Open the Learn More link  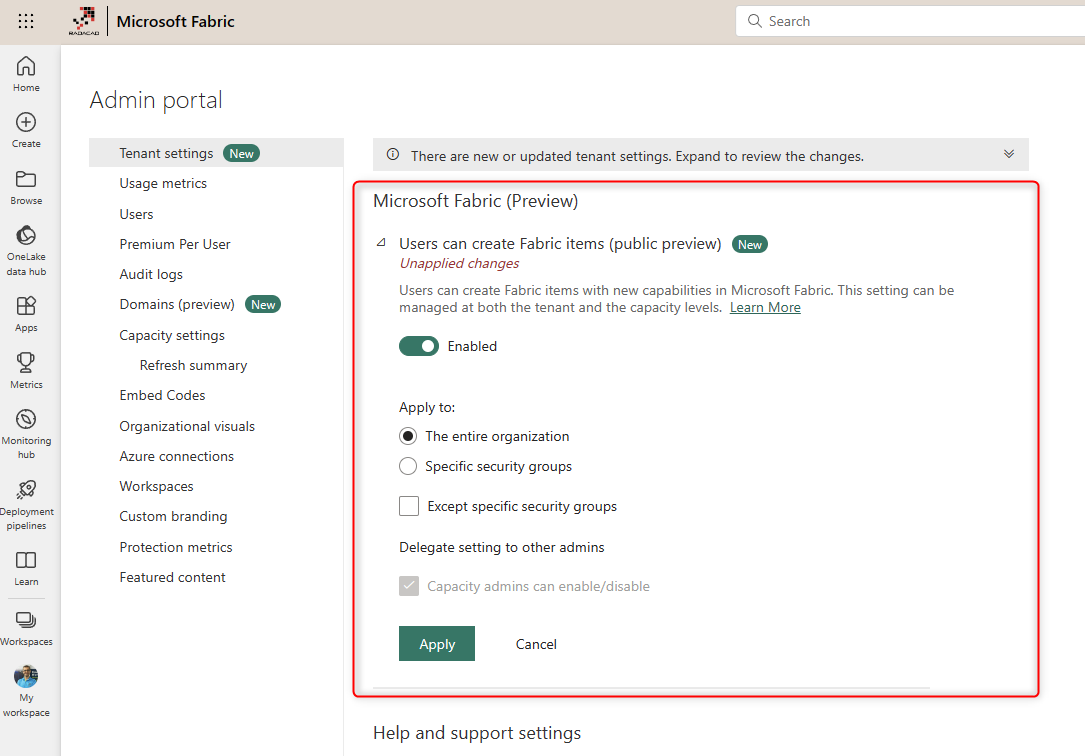(765, 307)
